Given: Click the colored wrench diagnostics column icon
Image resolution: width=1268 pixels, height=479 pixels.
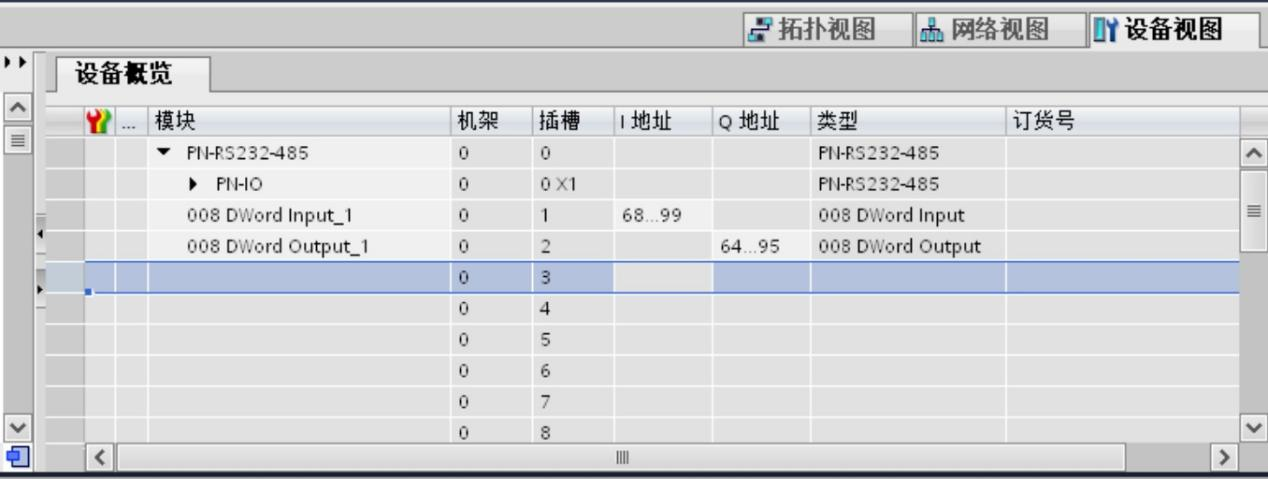Looking at the screenshot, I should pyautogui.click(x=100, y=122).
